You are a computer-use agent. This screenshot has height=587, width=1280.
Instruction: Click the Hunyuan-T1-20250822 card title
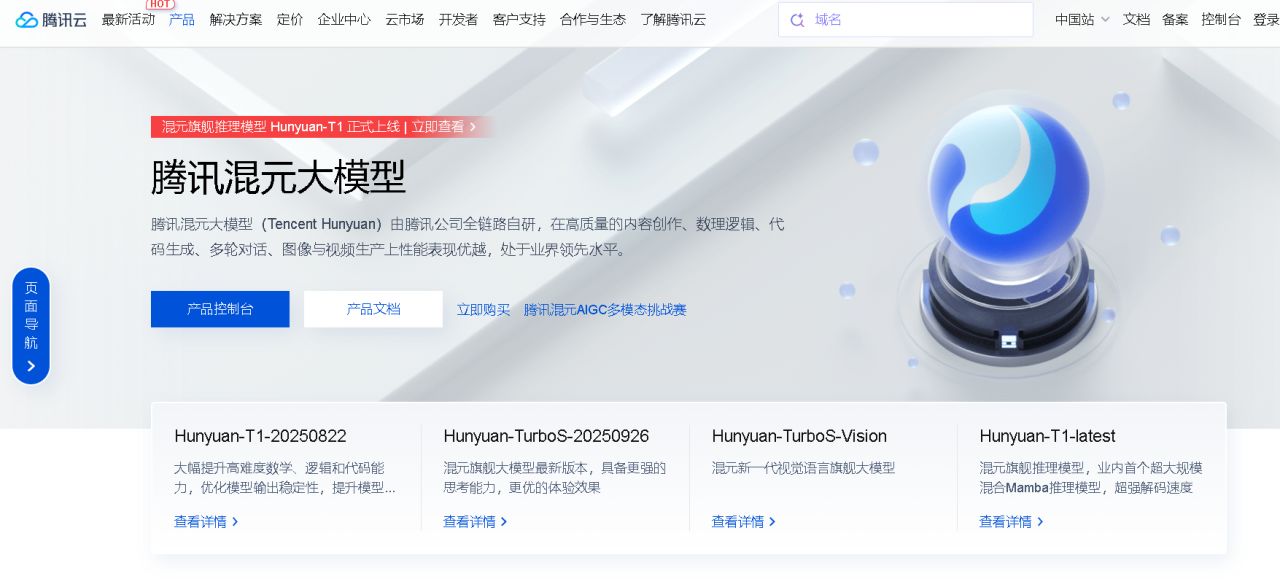[260, 436]
